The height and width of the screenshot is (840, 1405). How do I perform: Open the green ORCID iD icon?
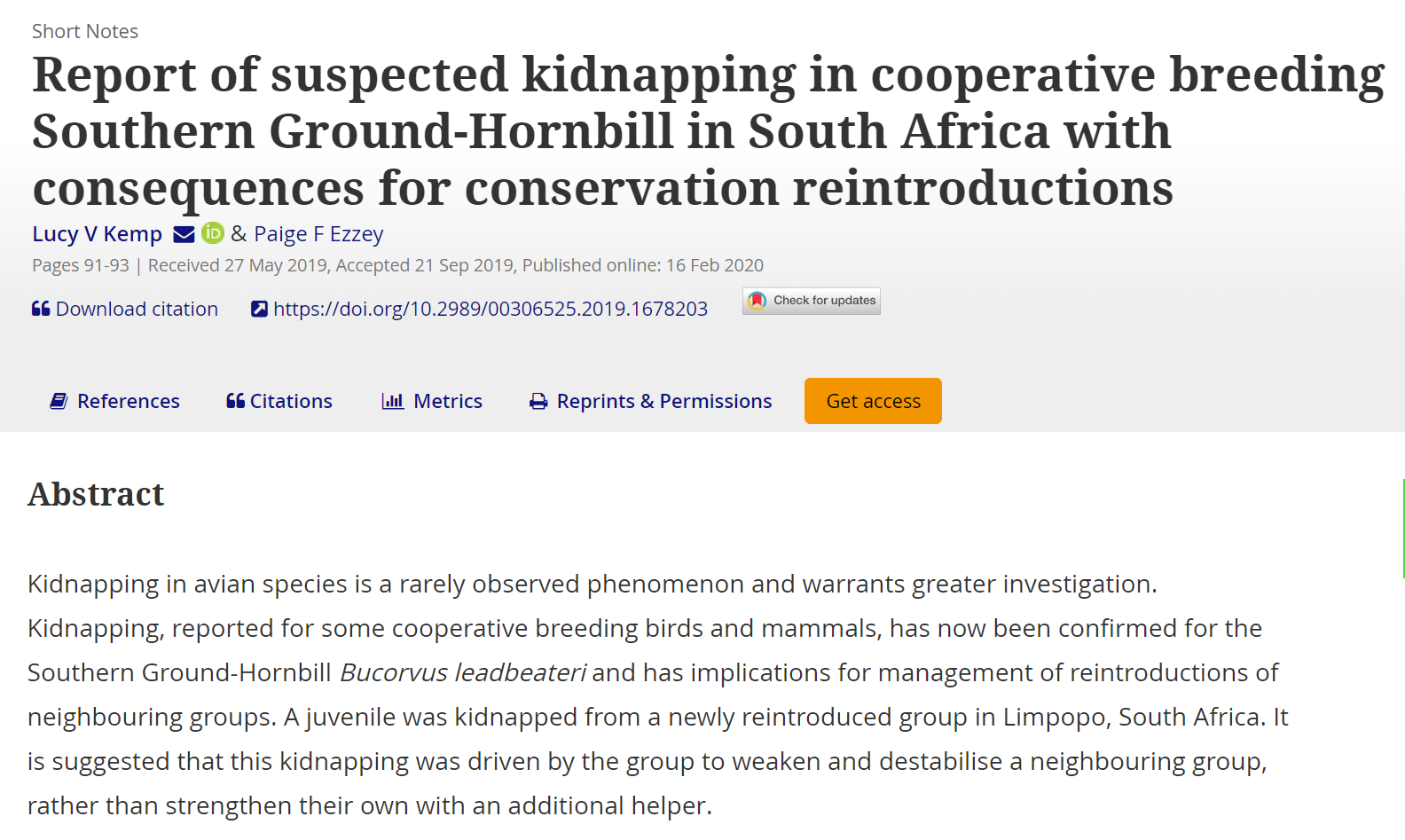pyautogui.click(x=213, y=232)
